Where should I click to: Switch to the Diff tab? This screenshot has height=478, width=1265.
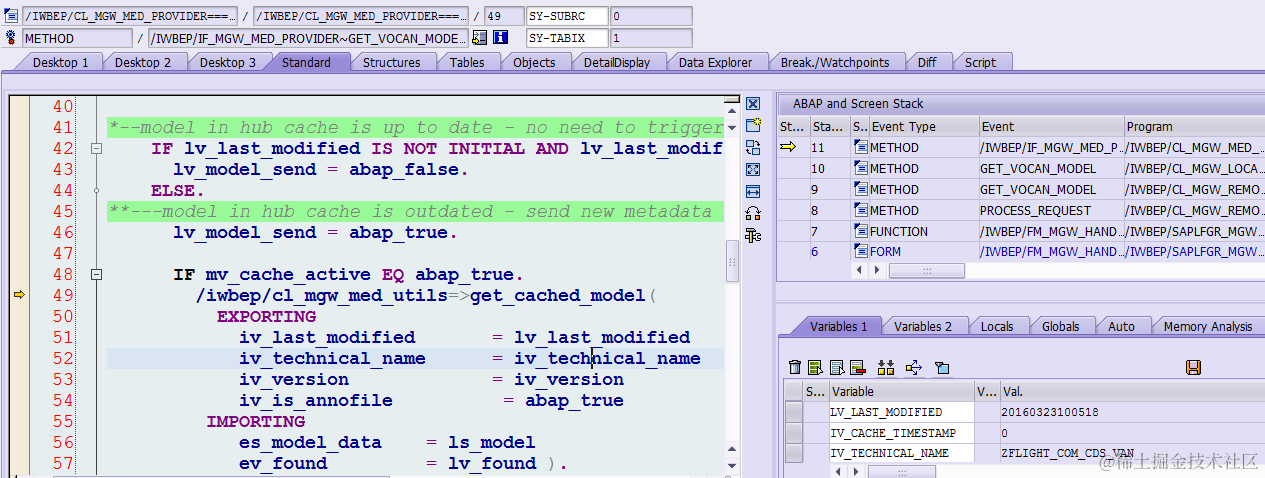click(x=927, y=62)
